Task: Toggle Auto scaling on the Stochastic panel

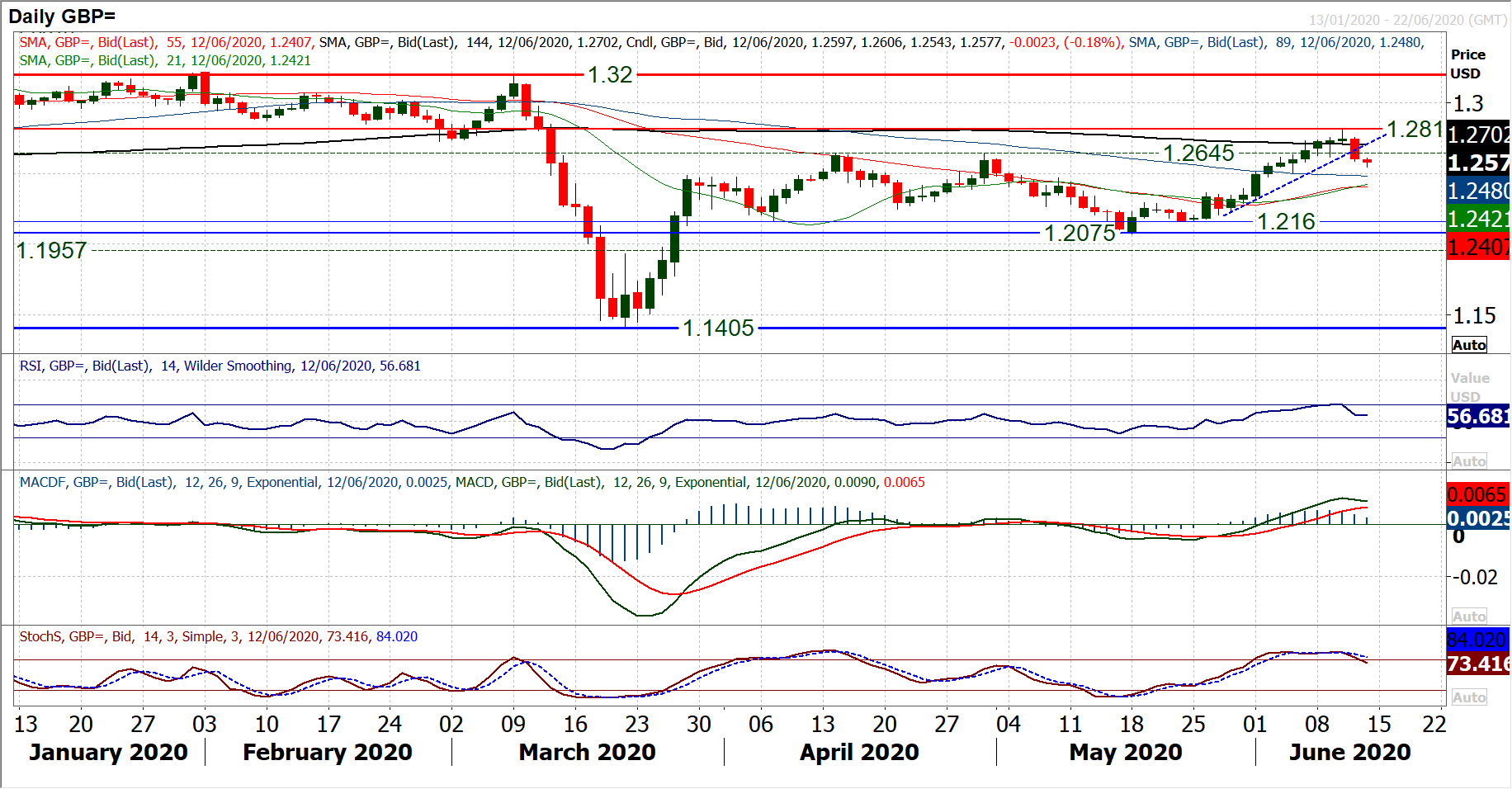Action: tap(1469, 697)
